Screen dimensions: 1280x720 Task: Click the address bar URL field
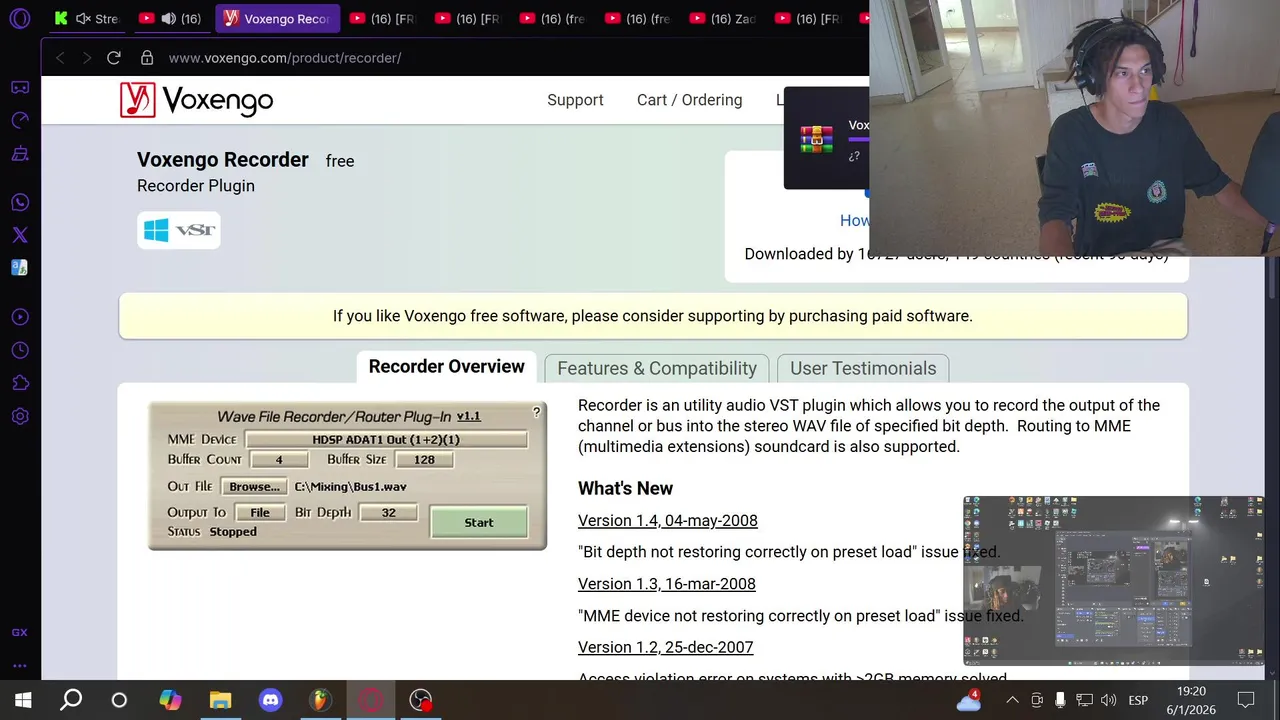tap(285, 58)
